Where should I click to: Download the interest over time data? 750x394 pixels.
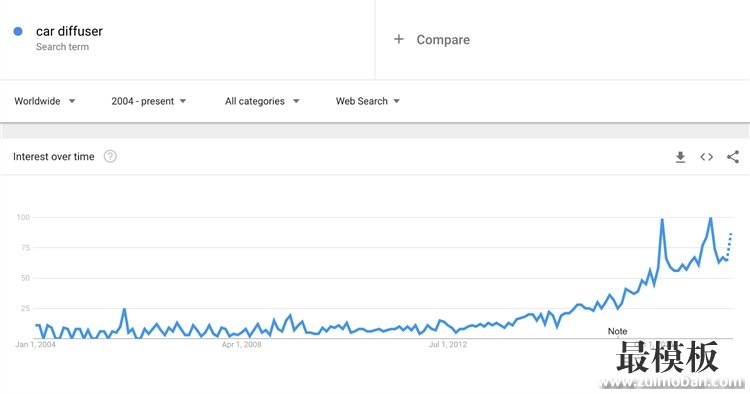click(680, 157)
